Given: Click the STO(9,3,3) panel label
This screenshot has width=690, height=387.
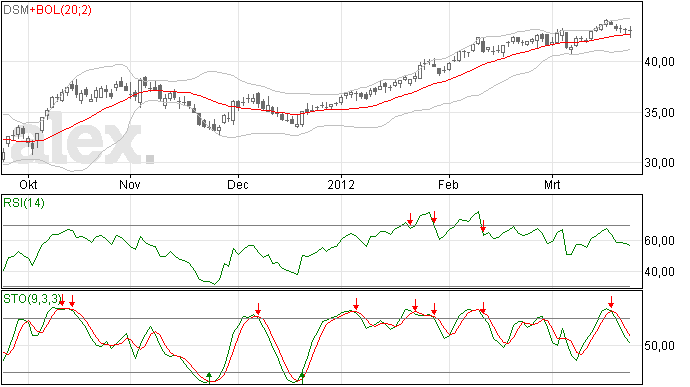Looking at the screenshot, I should pyautogui.click(x=32, y=299).
